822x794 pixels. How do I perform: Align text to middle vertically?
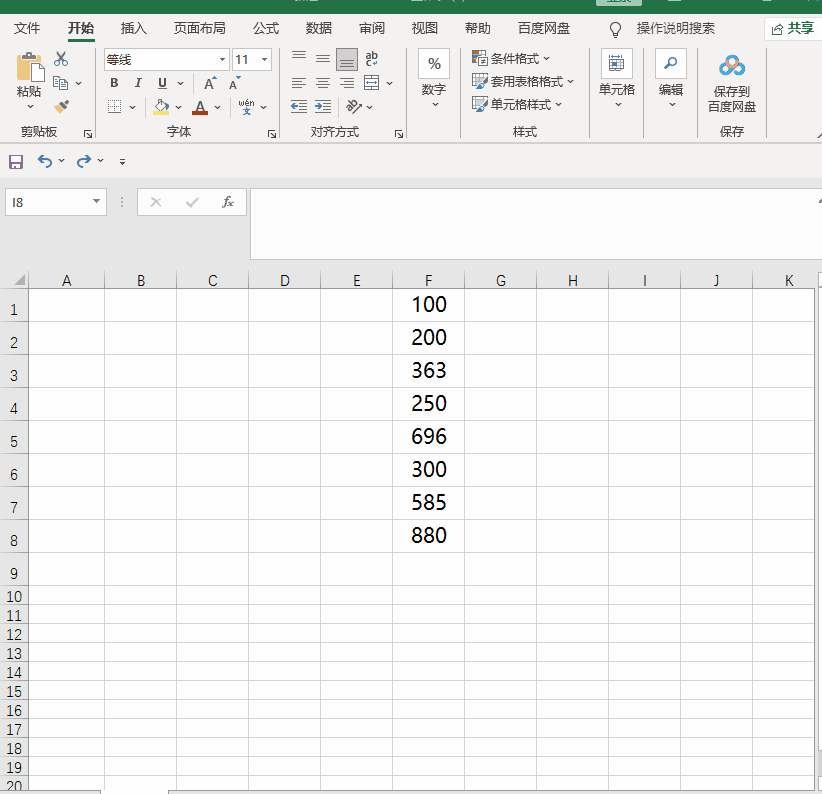point(323,59)
